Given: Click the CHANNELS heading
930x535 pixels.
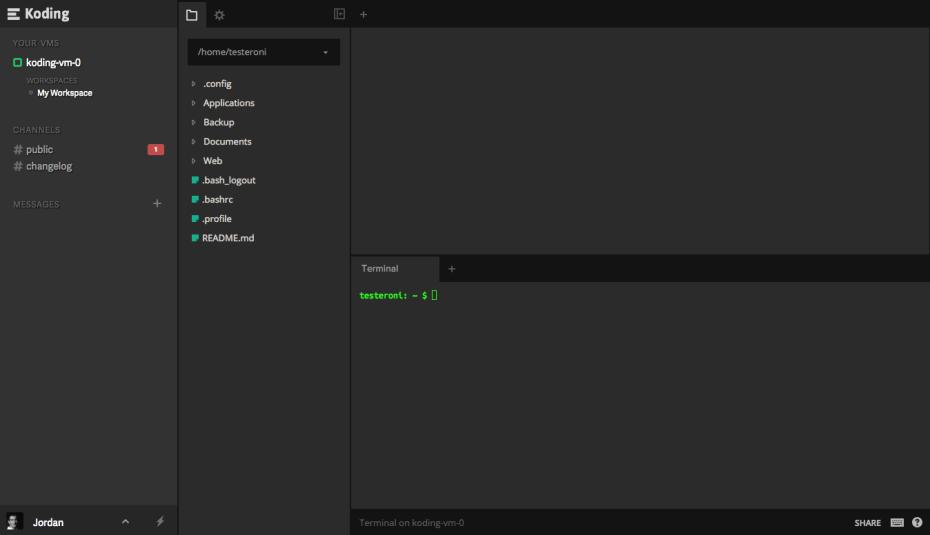Looking at the screenshot, I should click(36, 130).
